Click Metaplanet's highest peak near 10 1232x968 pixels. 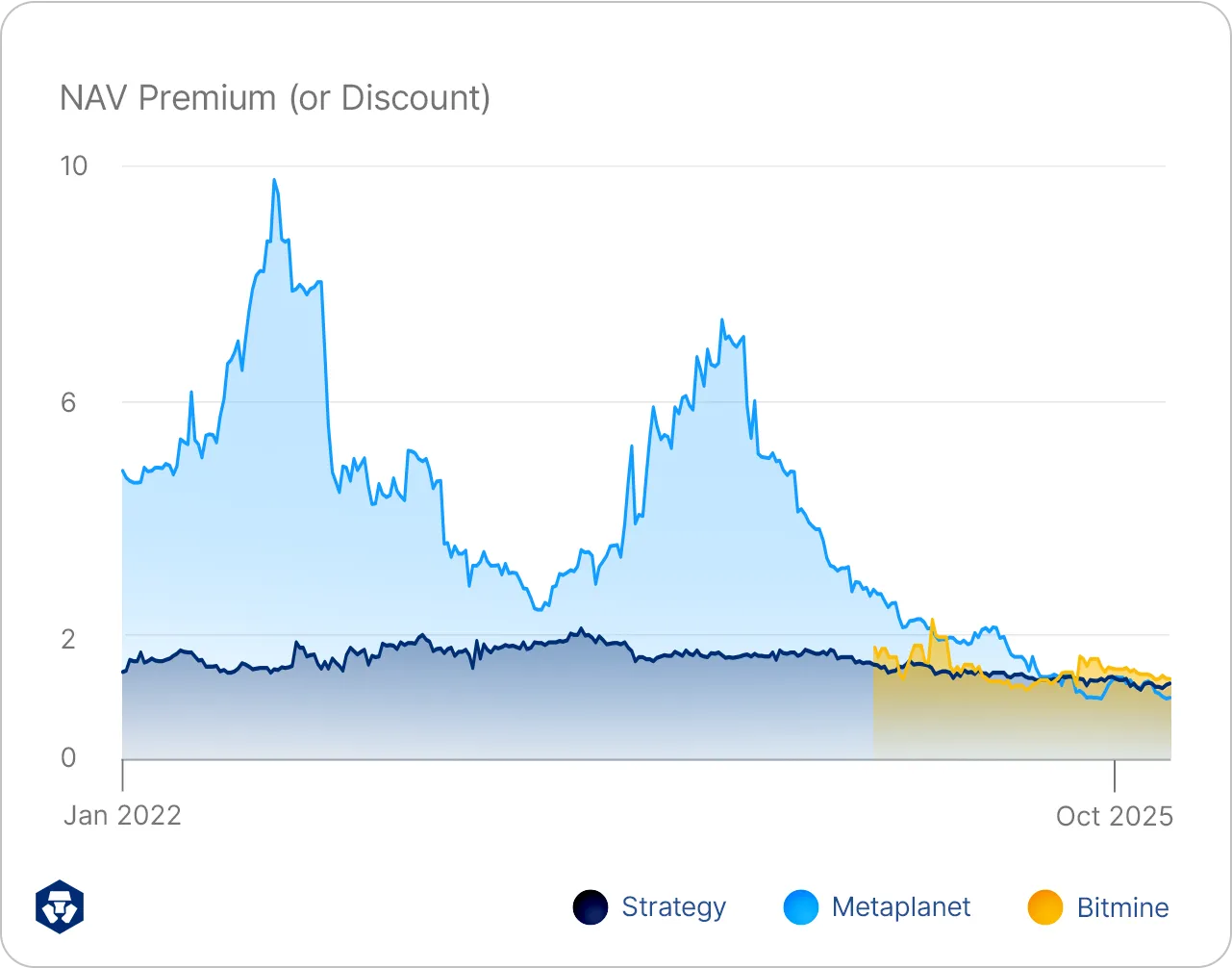274,181
